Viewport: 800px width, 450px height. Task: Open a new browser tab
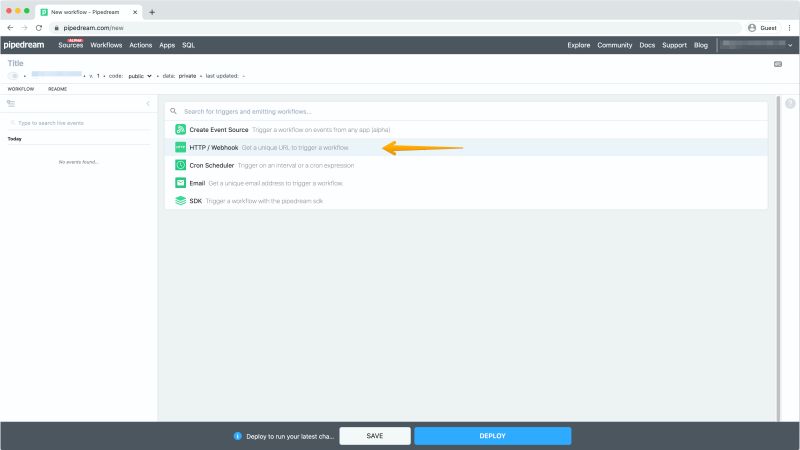pyautogui.click(x=152, y=12)
